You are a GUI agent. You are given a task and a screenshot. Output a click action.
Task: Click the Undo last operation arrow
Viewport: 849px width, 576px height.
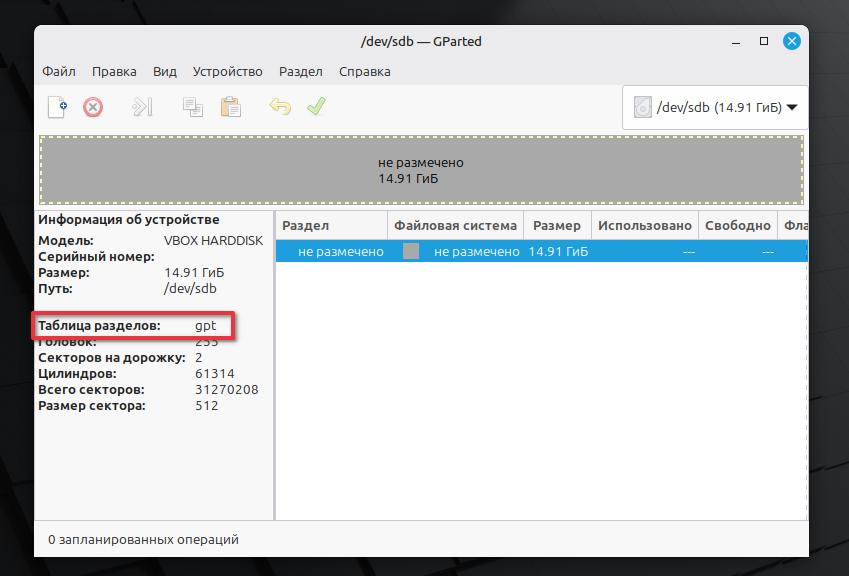(x=280, y=107)
